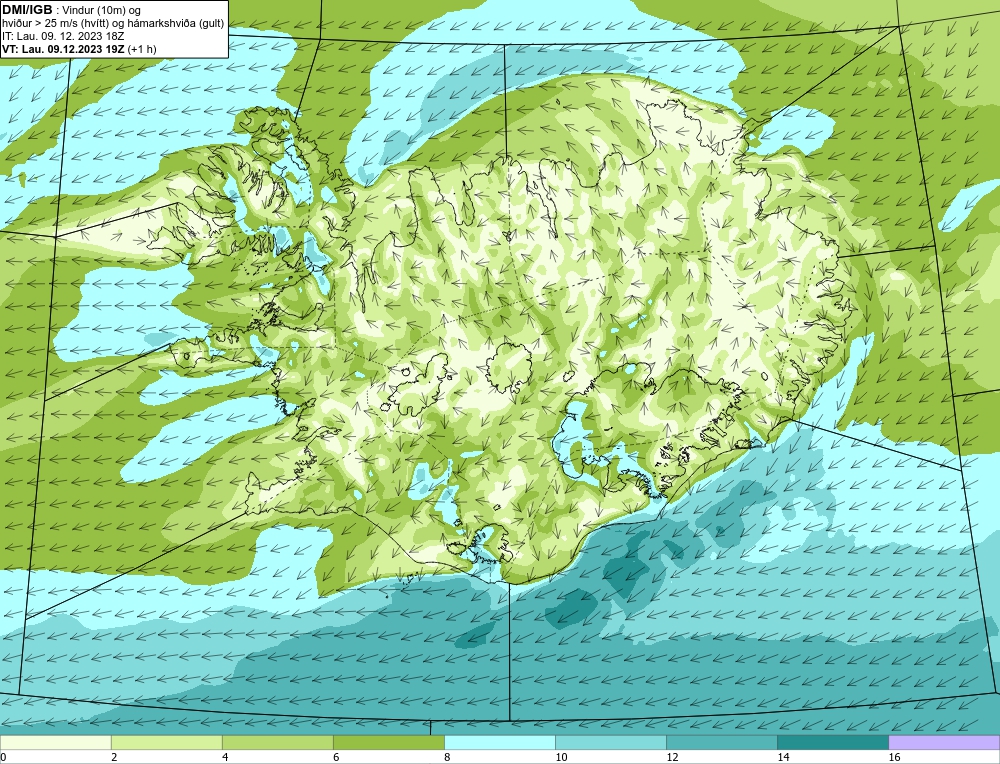Click the 'VT: Lau. 09.12.2023 19Z' line
Viewport: 1000px width, 764px height.
tap(79, 49)
